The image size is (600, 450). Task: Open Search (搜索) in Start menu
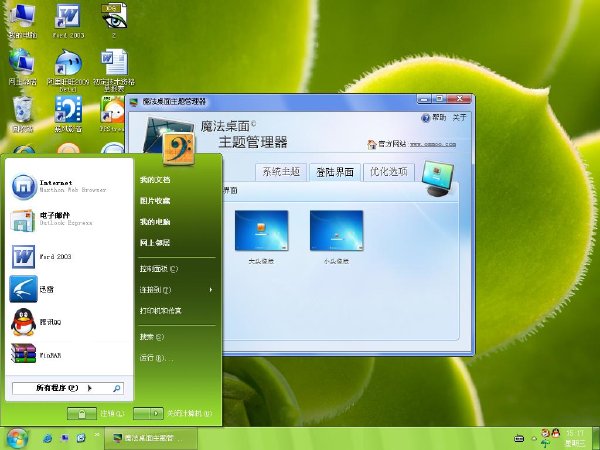pos(152,337)
